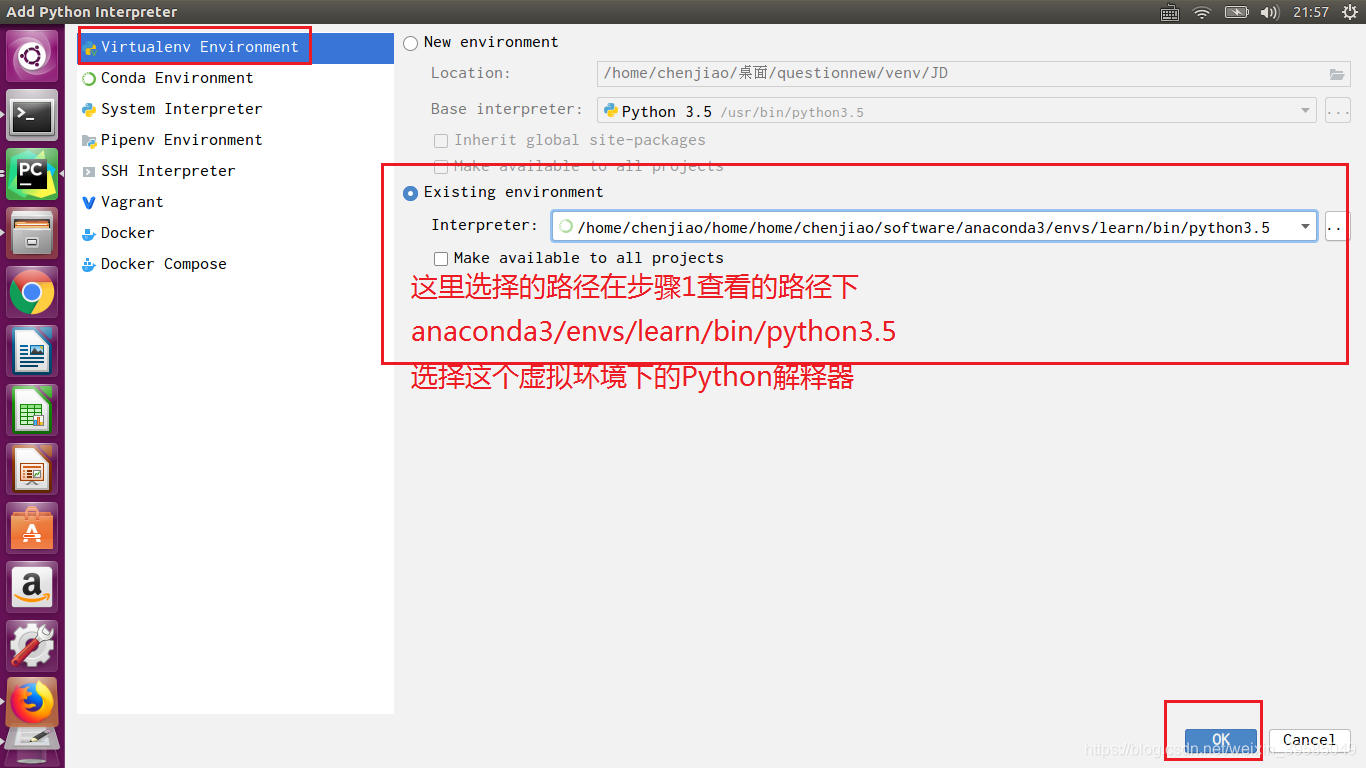Open Amazon launcher in the dock
This screenshot has width=1366, height=768.
coord(33,587)
